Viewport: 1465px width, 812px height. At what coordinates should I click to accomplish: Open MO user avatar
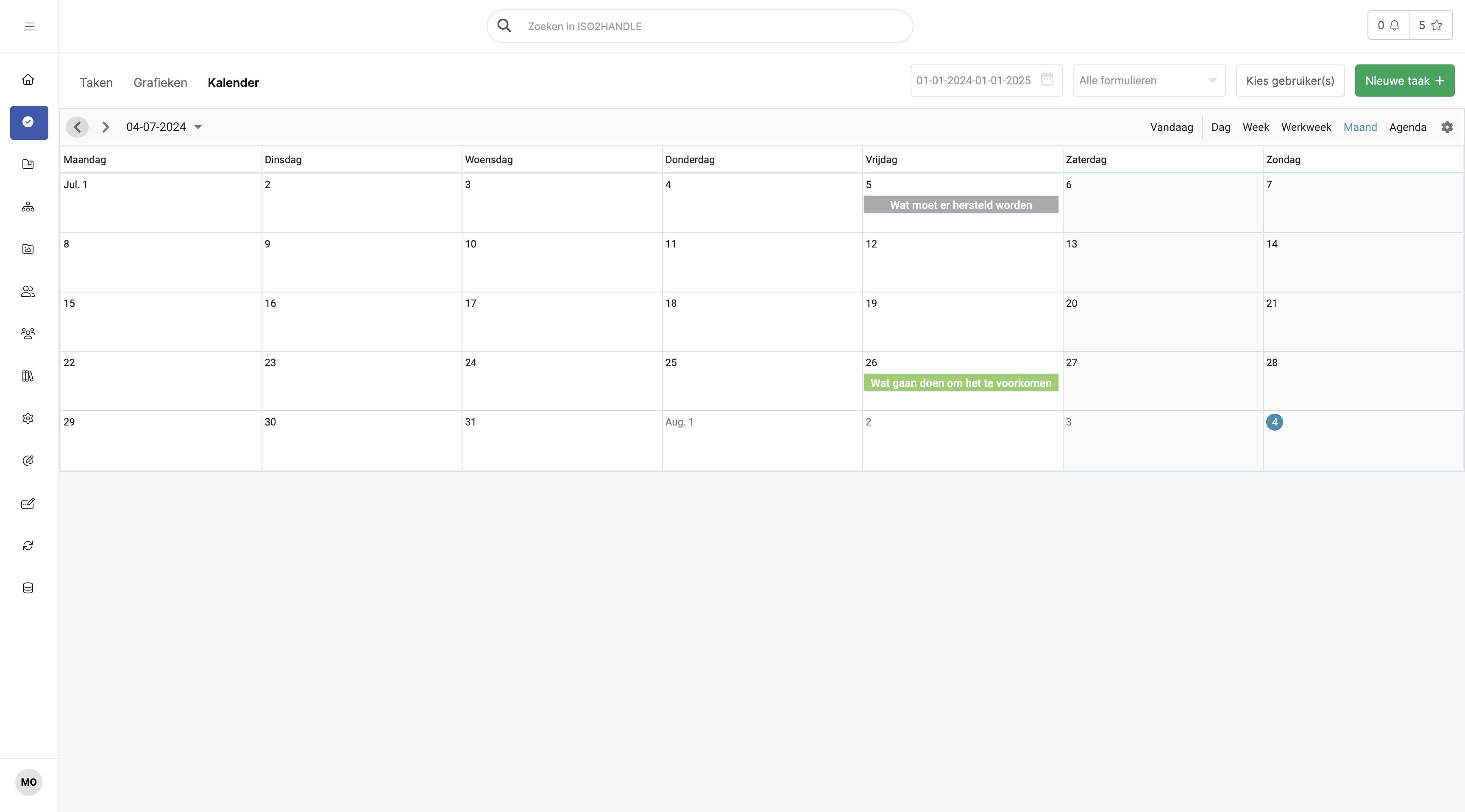tap(29, 782)
